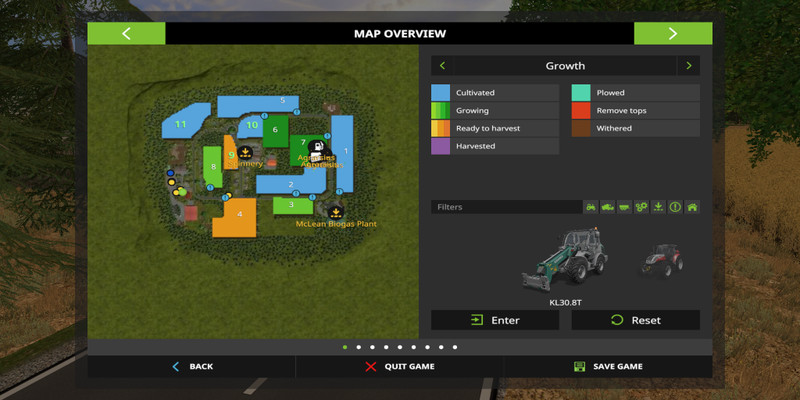The image size is (800, 400).
Task: Go to next menu page arrow
Action: point(672,33)
